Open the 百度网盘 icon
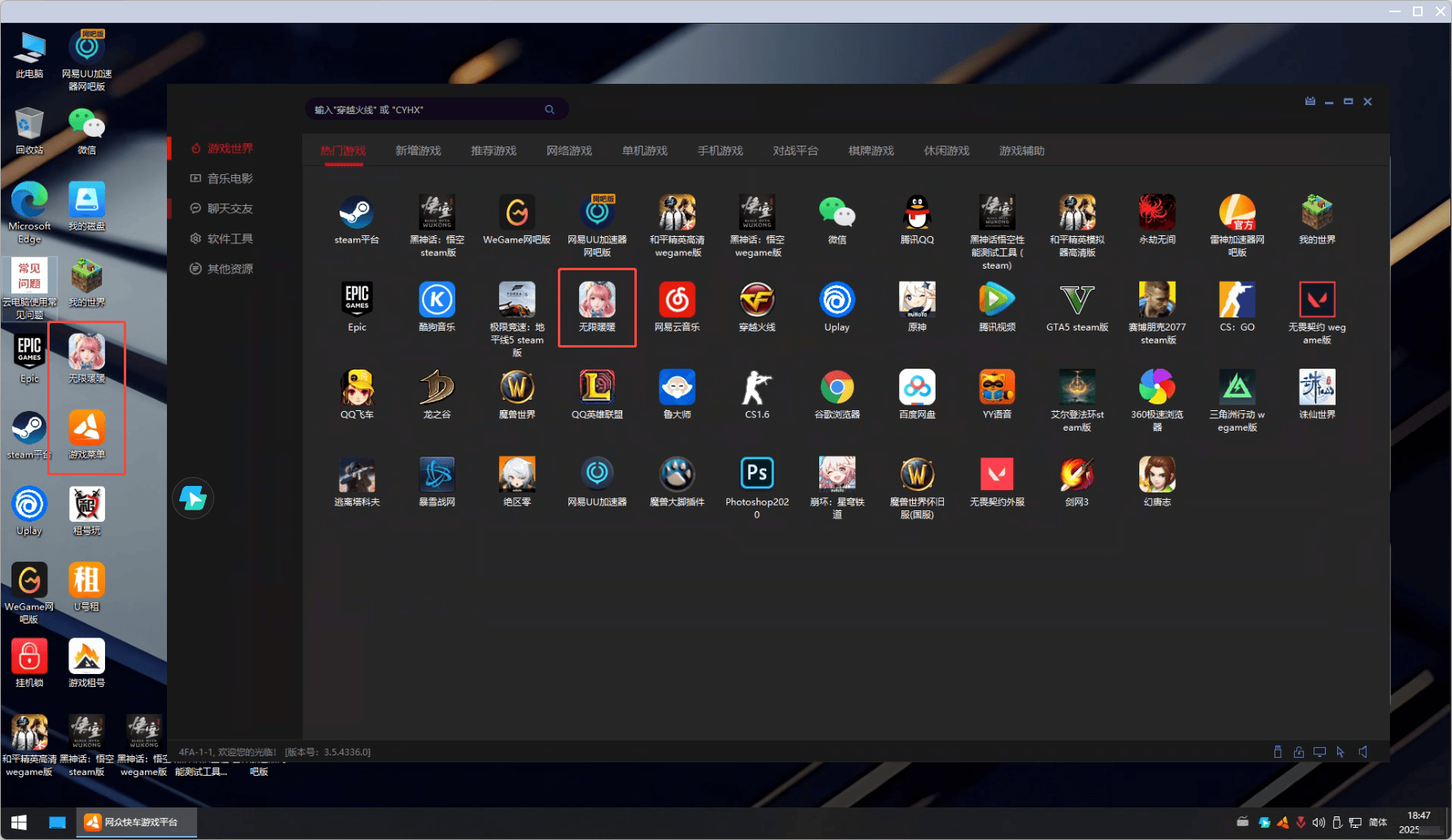1452x840 pixels. [x=916, y=387]
